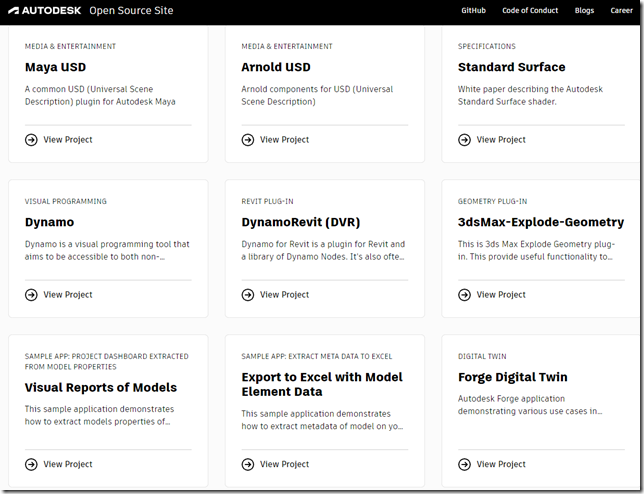Click arrow icon on Dynamo card

31,295
